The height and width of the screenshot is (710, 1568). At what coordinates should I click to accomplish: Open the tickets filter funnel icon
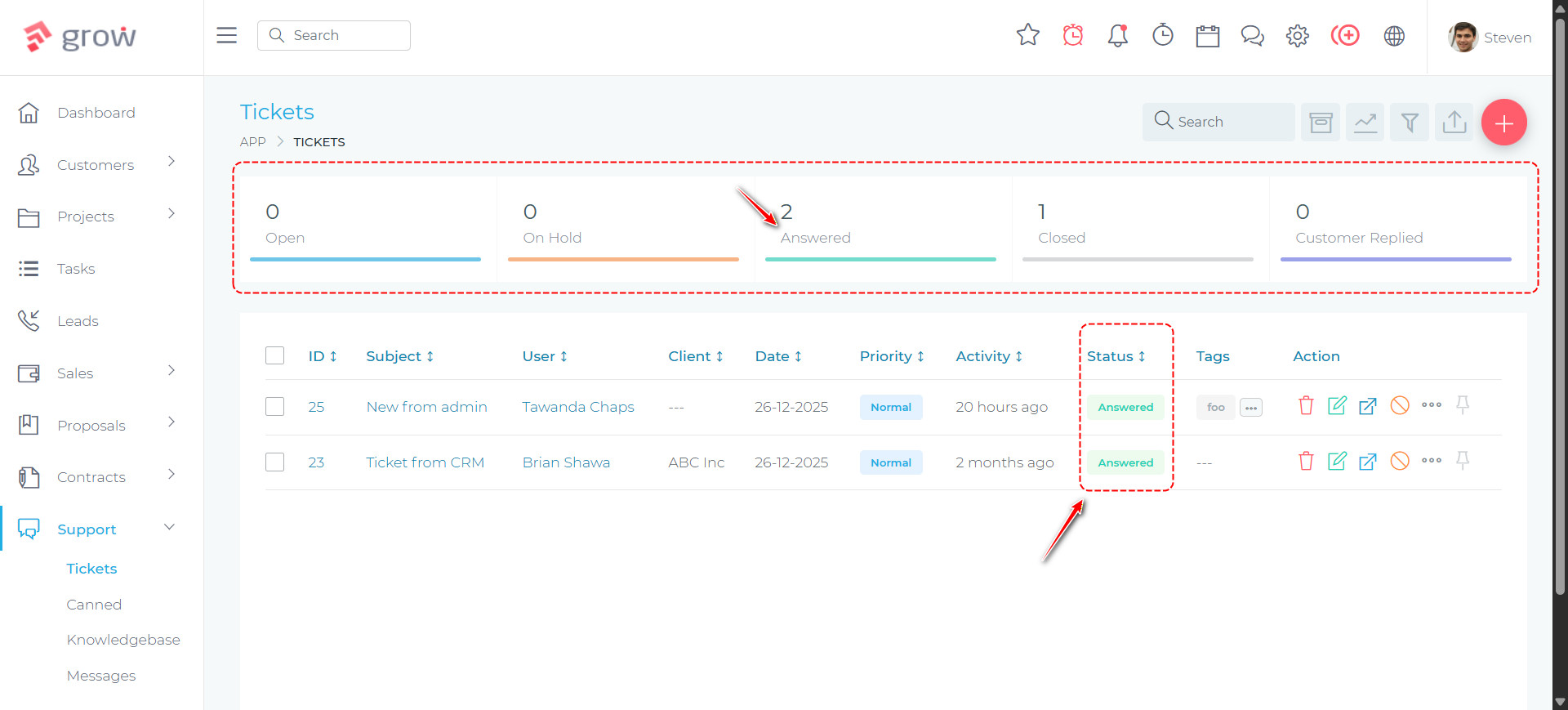(1410, 123)
